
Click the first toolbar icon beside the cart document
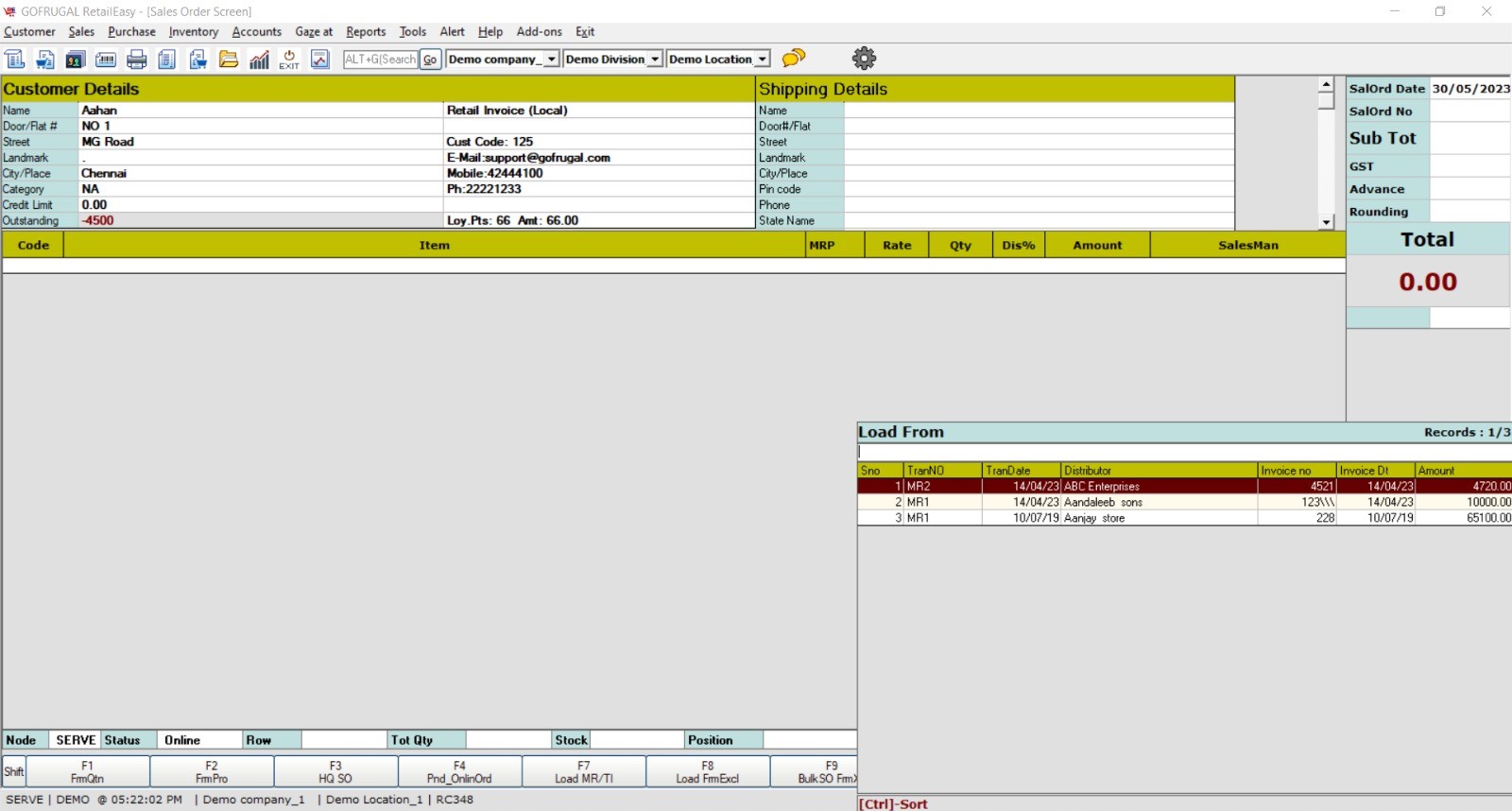[15, 59]
